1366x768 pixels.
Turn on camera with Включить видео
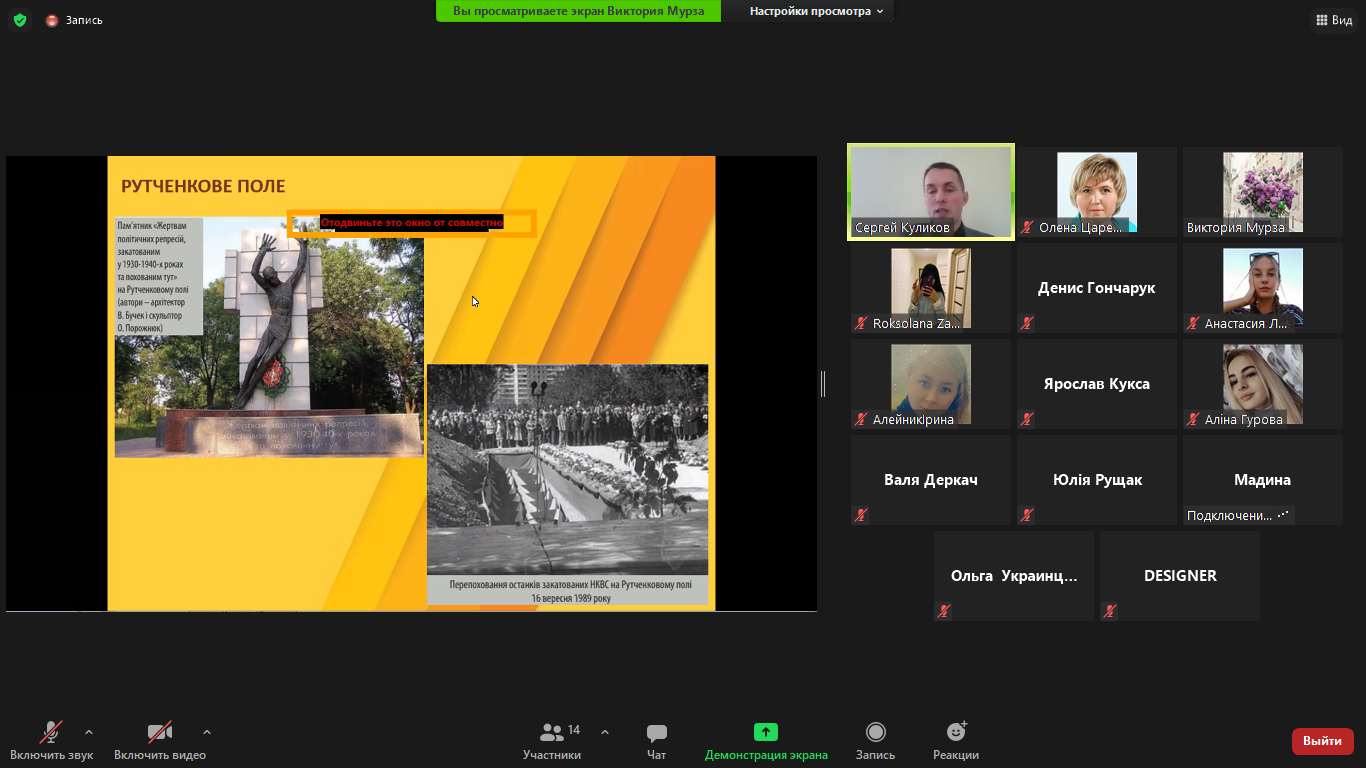159,733
